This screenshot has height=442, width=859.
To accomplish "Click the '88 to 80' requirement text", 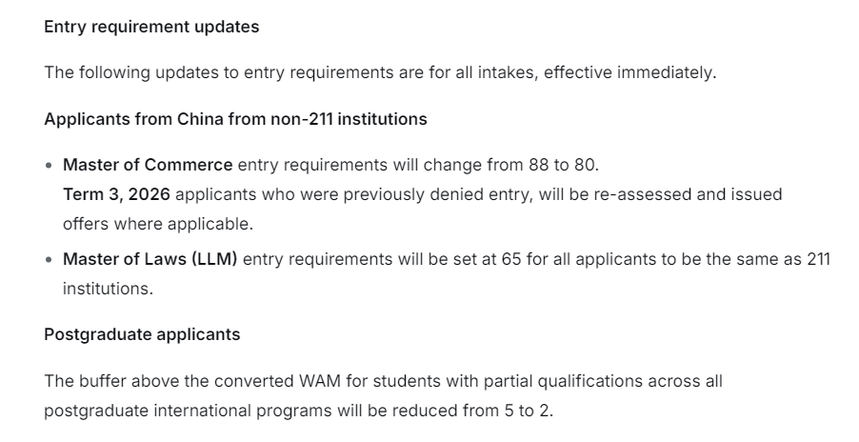I will pos(562,165).
